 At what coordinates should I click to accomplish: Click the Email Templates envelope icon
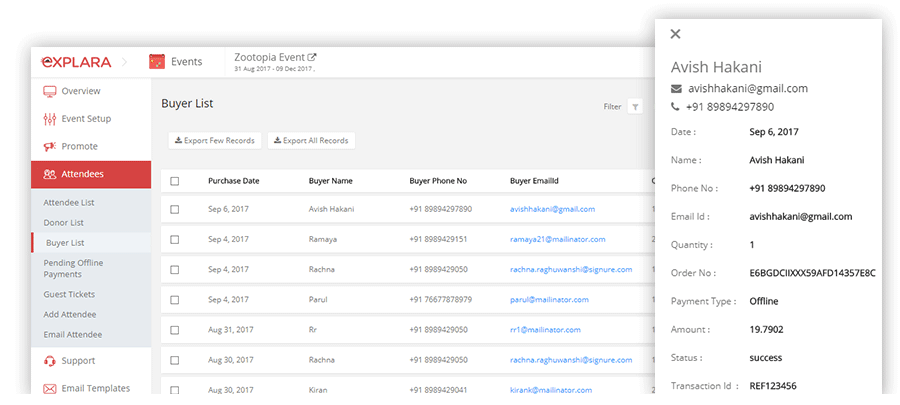pyautogui.click(x=50, y=388)
